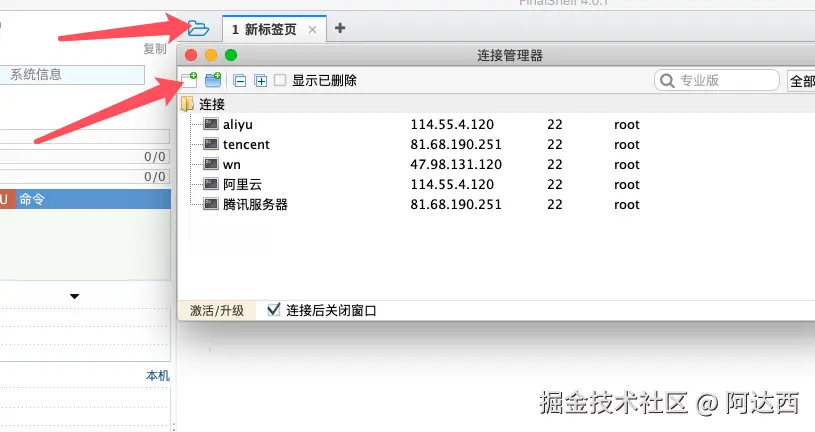Viewport: 815px width, 432px height.
Task: Select the tencent connection
Action: (x=246, y=145)
